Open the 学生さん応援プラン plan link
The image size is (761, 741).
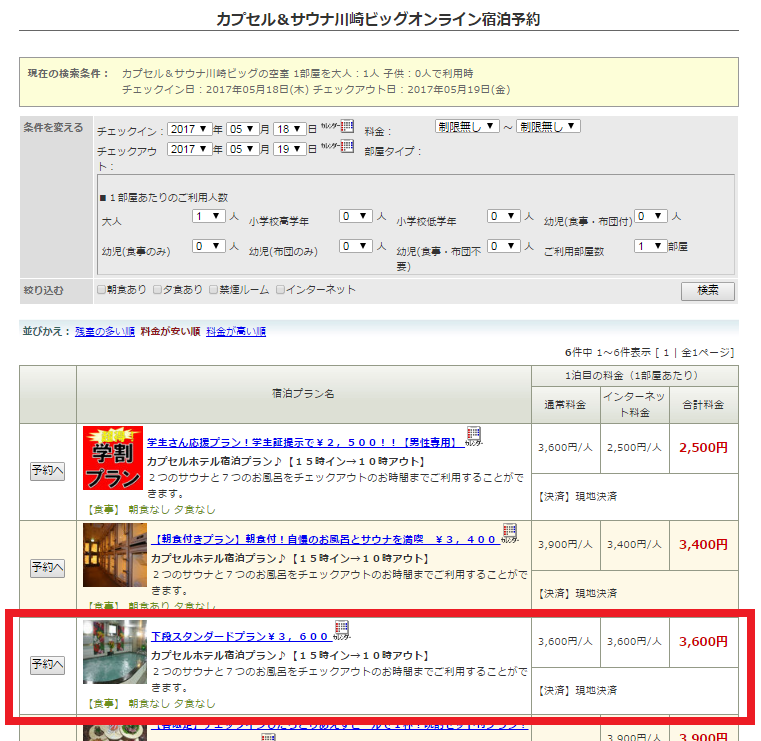click(x=305, y=443)
